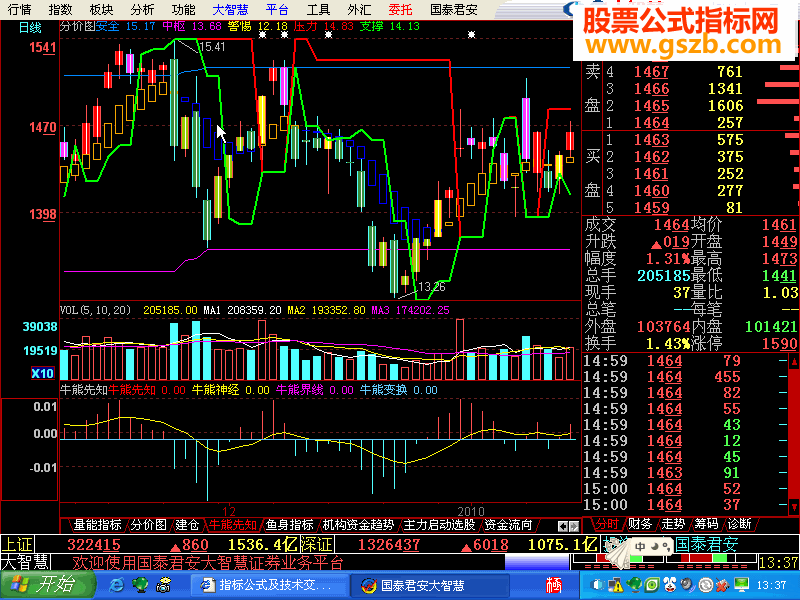Select the 鱼身指标 indicator tab
Screen dimensions: 800x600
click(289, 524)
